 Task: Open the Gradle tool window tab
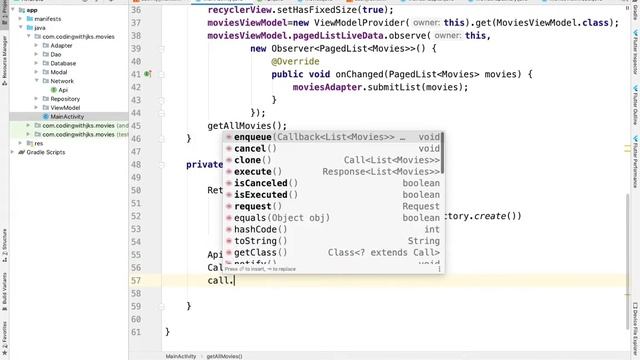click(635, 11)
